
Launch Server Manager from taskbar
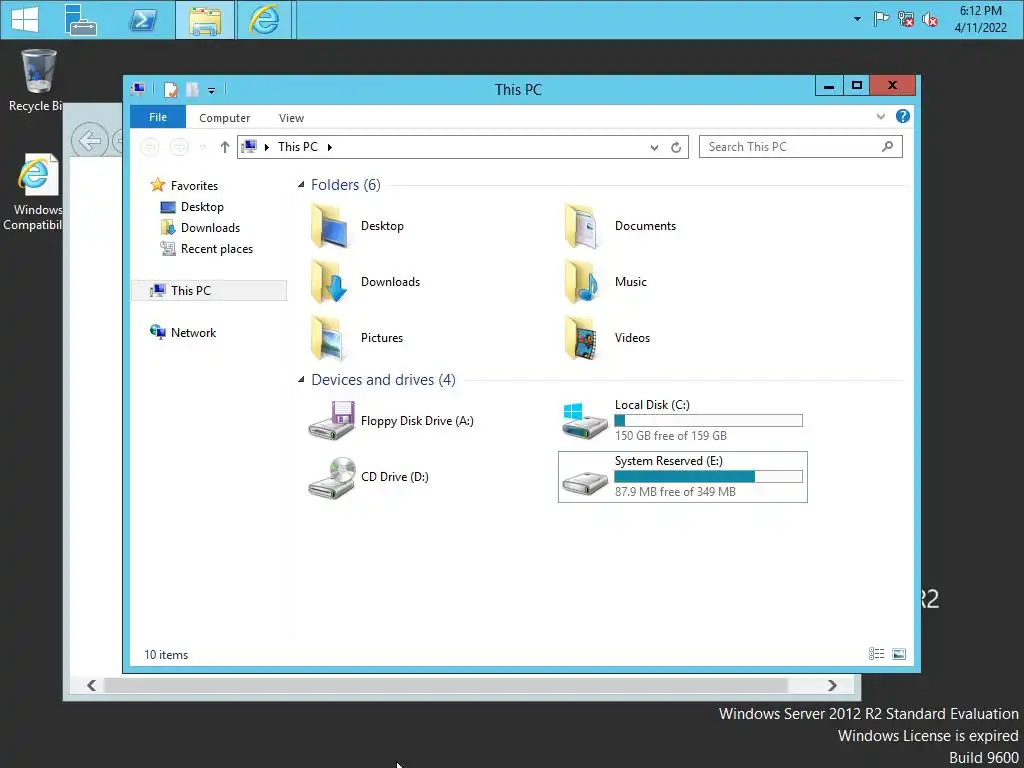[81, 20]
